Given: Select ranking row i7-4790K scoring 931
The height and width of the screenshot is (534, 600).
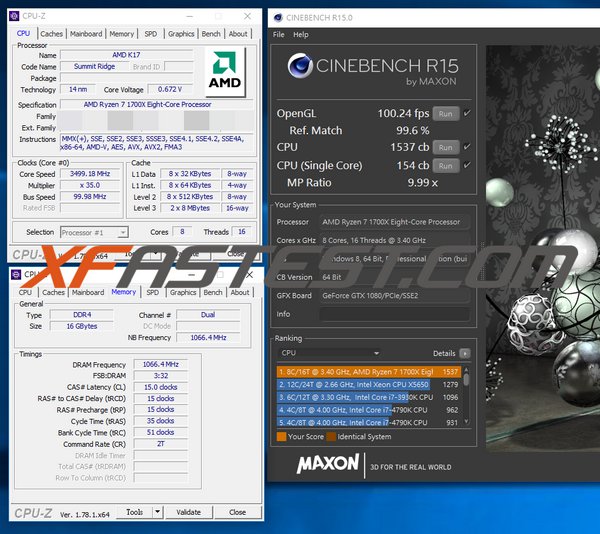Looking at the screenshot, I should click(x=369, y=422).
